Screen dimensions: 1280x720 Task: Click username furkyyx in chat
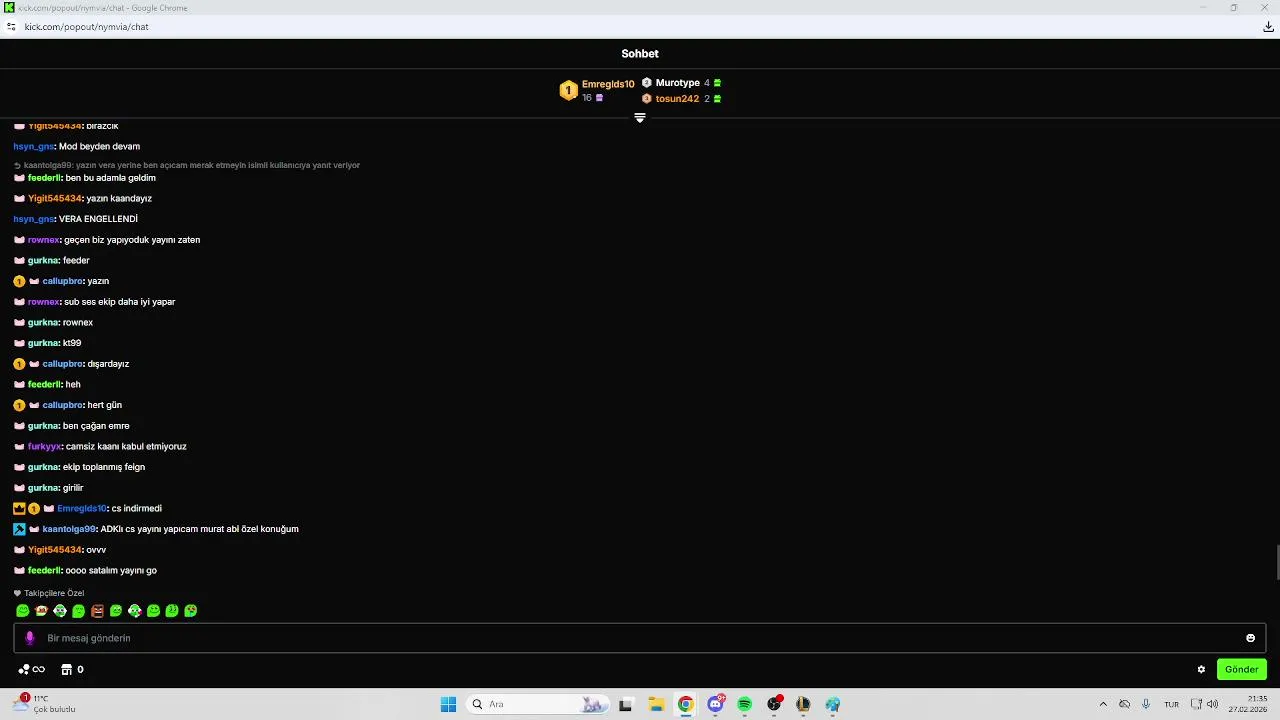click(44, 447)
